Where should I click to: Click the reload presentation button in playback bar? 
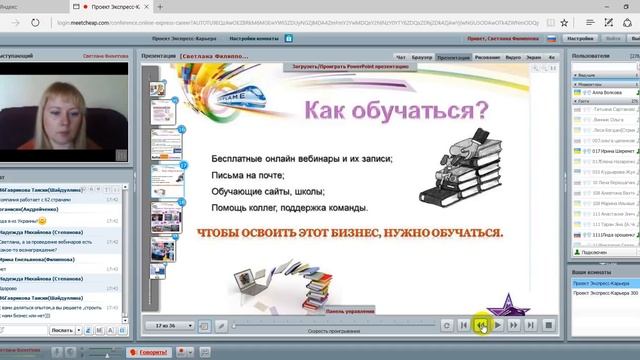447,325
